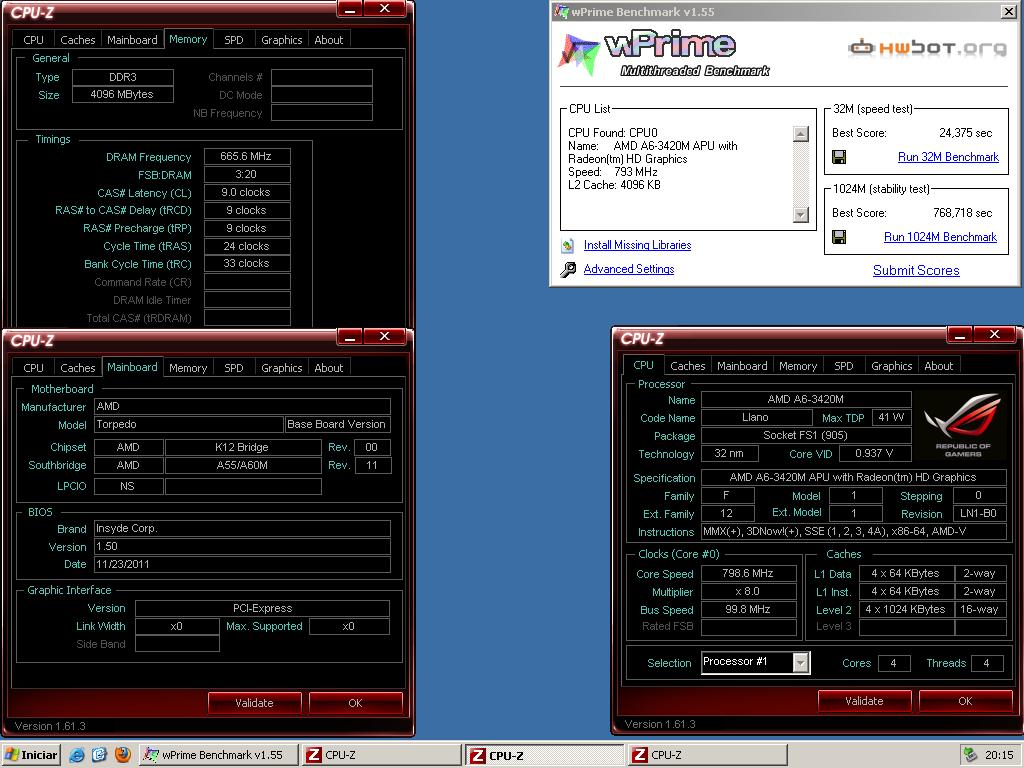Open Advanced Settings link
The image size is (1024, 768).
click(629, 269)
